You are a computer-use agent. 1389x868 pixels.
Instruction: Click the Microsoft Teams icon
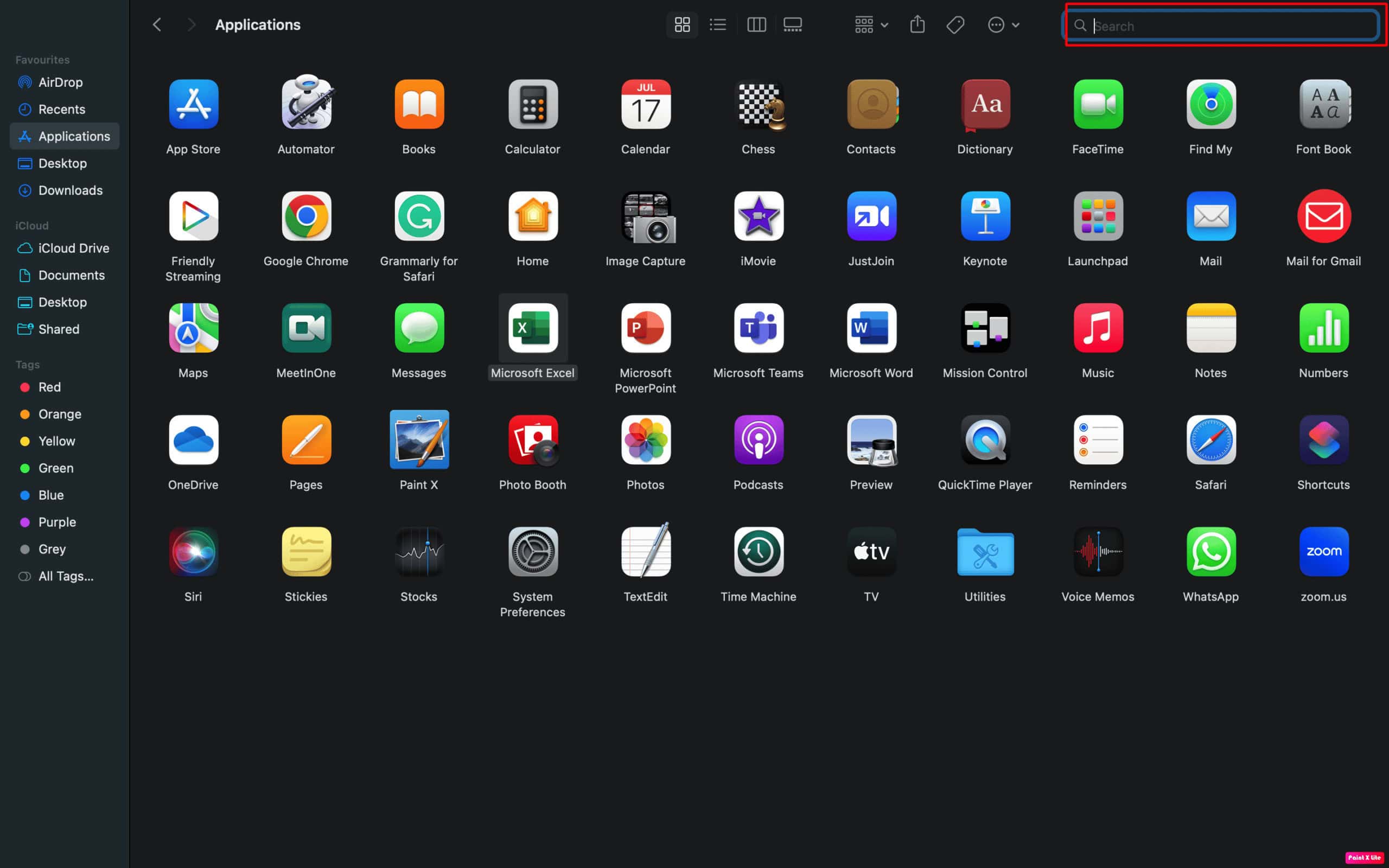point(759,328)
